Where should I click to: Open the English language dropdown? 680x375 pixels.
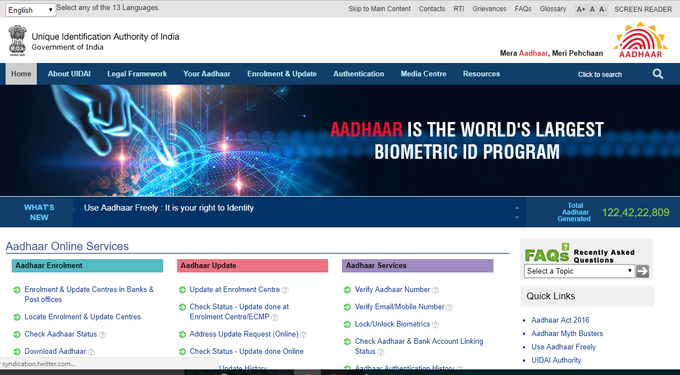[30, 10]
